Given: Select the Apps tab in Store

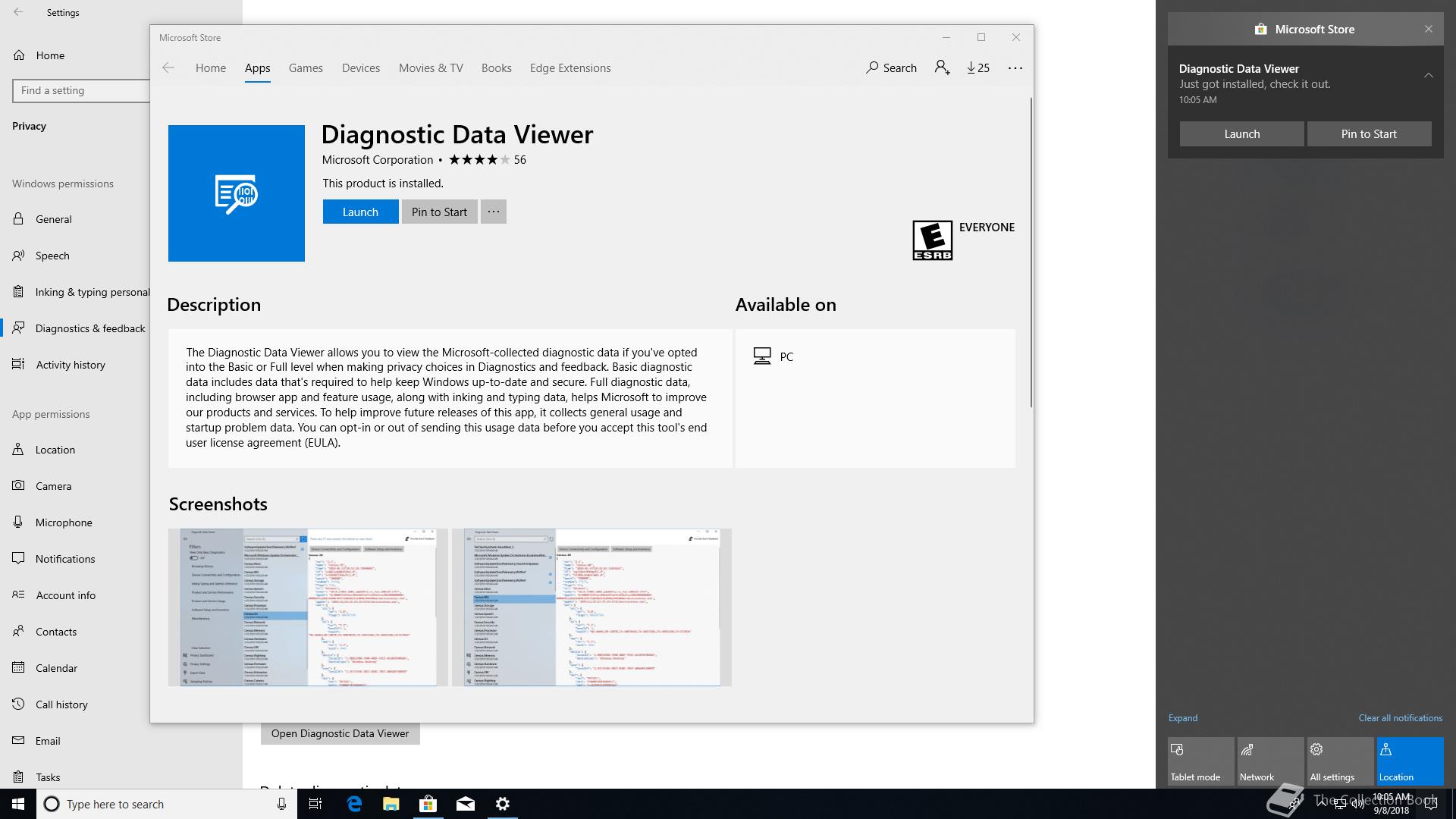Looking at the screenshot, I should pos(257,67).
